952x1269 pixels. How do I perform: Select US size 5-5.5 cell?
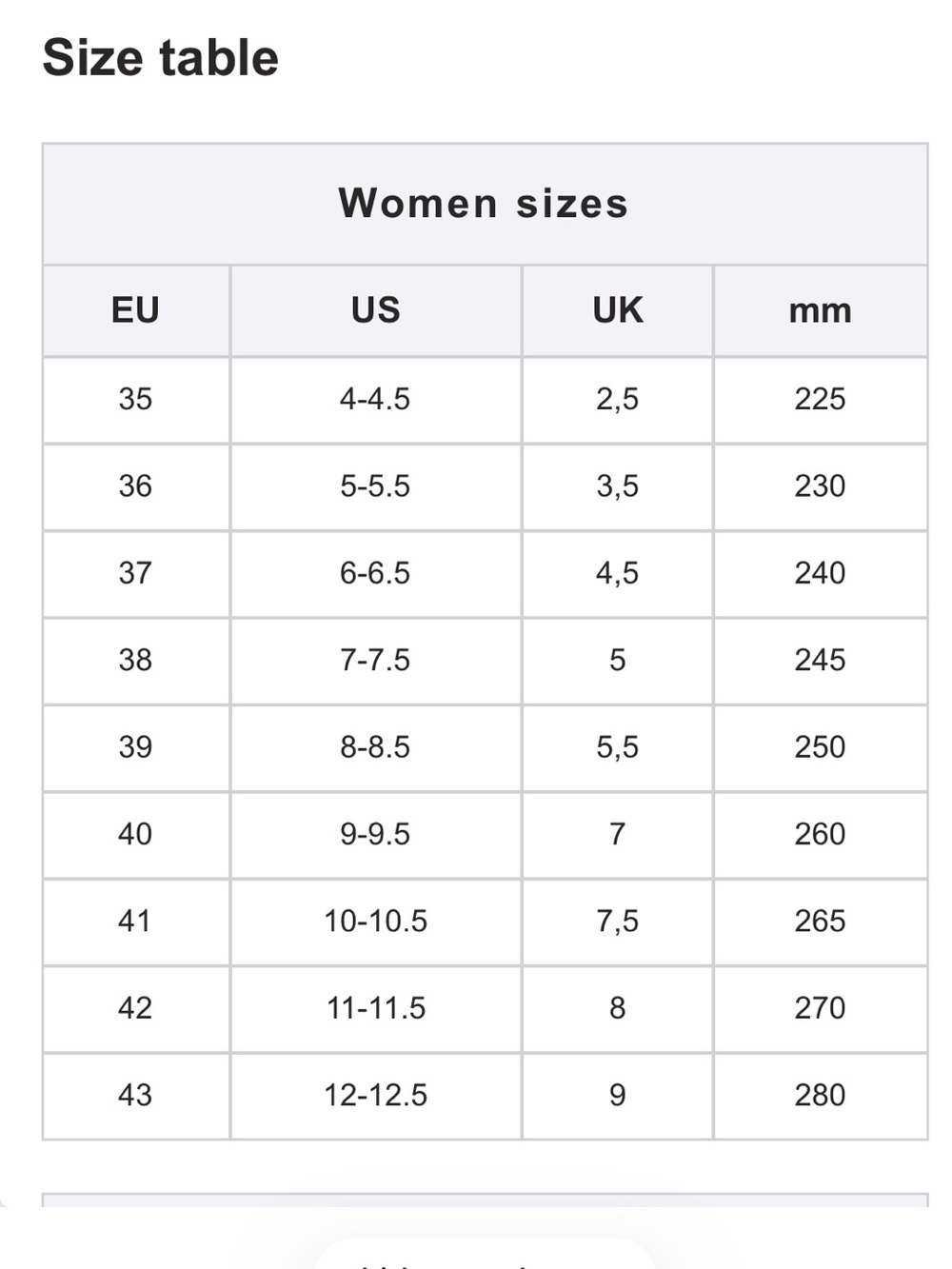pos(375,486)
